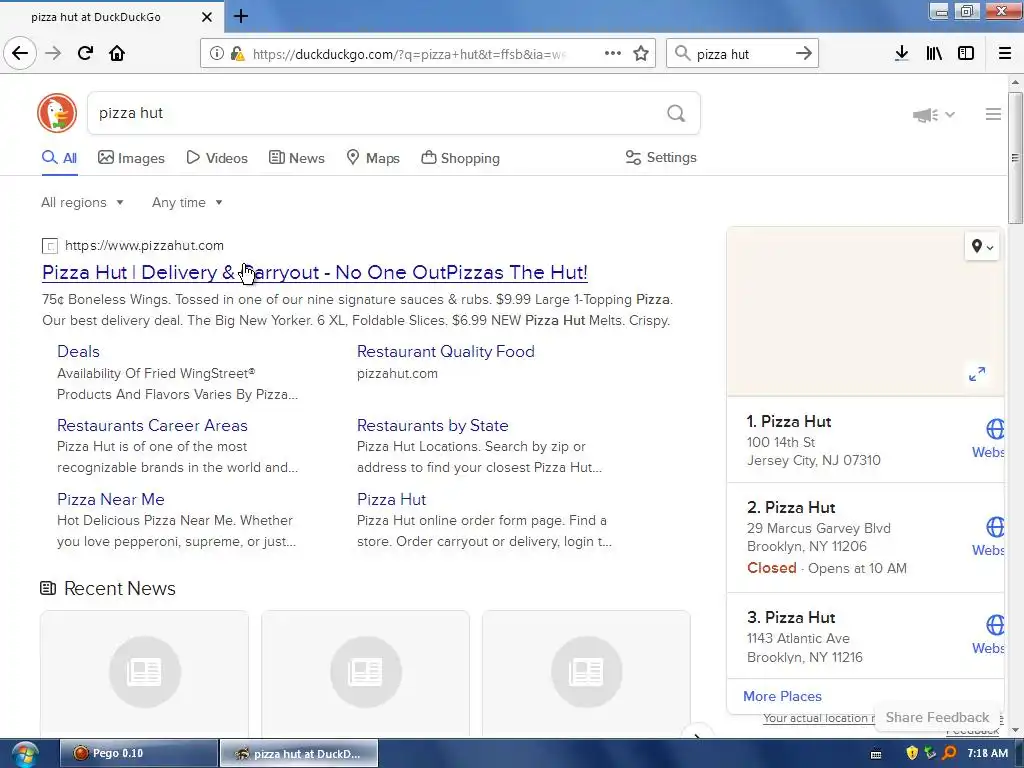This screenshot has width=1024, height=768.
Task: Click DuckDuckGo search magnifier button
Action: pos(676,114)
